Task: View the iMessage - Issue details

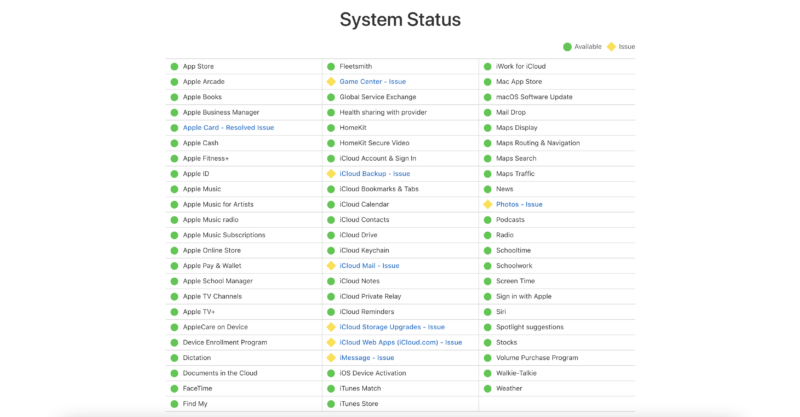Action: [x=366, y=358]
